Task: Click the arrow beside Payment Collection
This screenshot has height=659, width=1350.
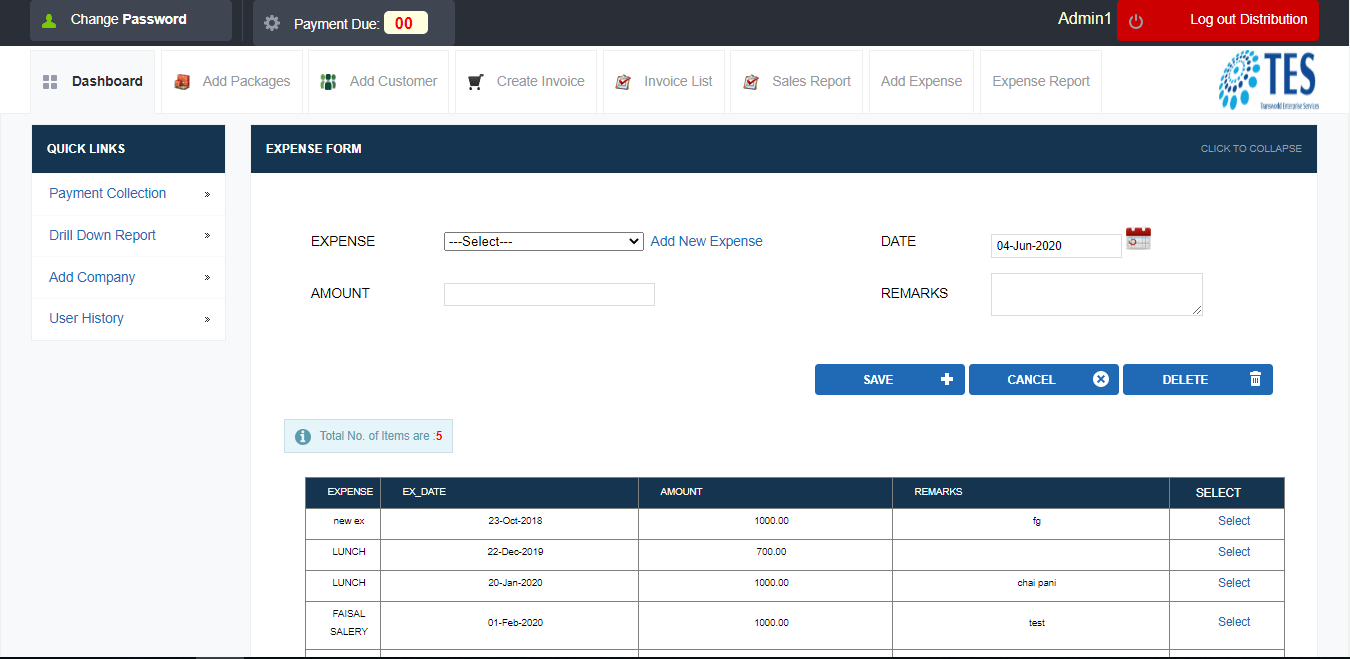Action: [x=207, y=194]
